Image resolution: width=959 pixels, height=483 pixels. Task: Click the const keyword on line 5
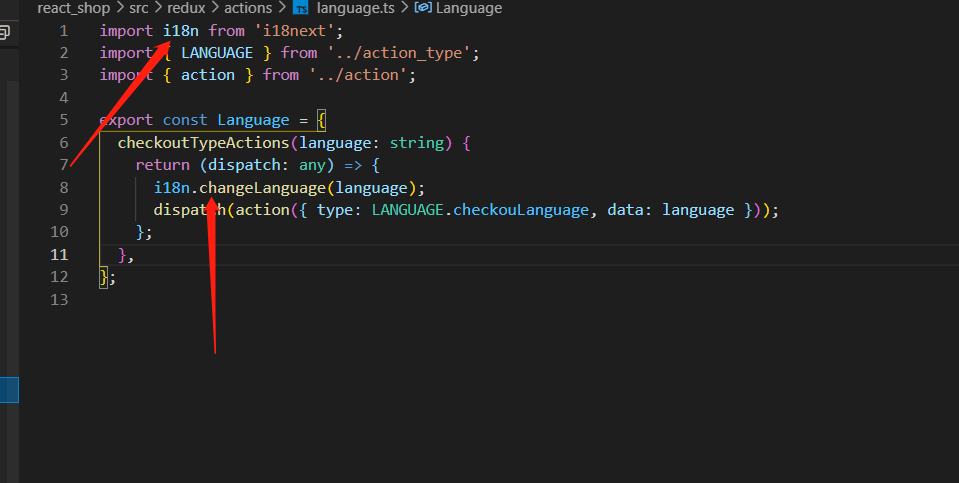click(185, 120)
